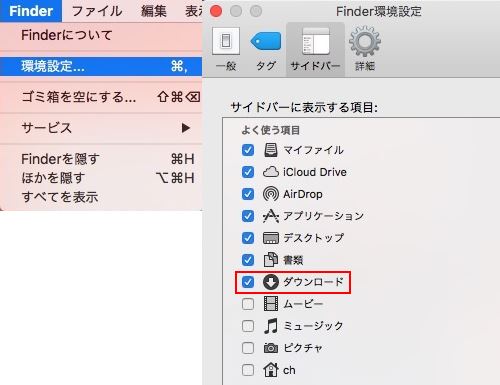The image size is (500, 385).
Task: Click the アプリケーション icon
Action: [x=271, y=216]
